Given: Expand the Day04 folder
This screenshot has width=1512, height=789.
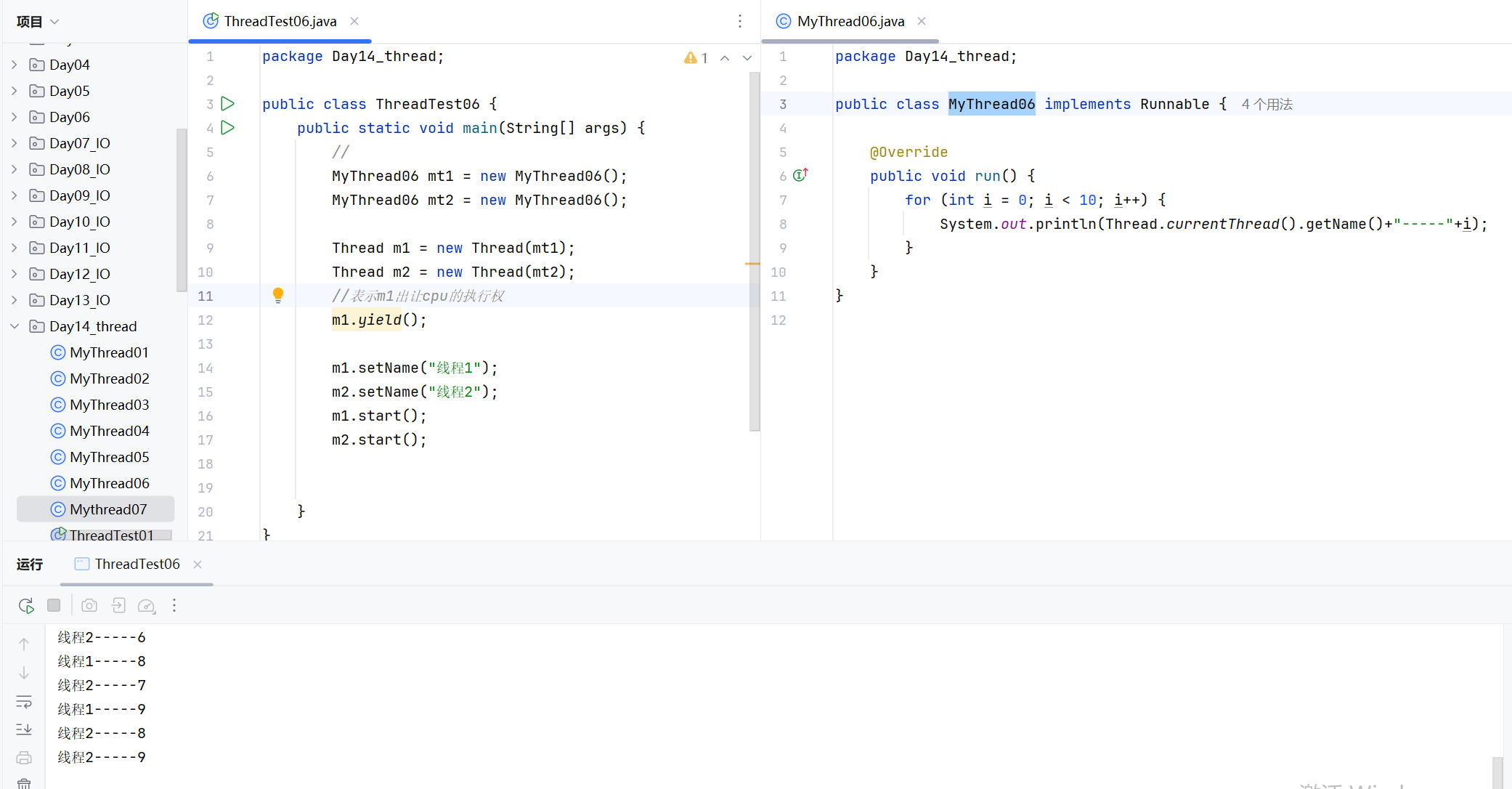Looking at the screenshot, I should point(15,65).
